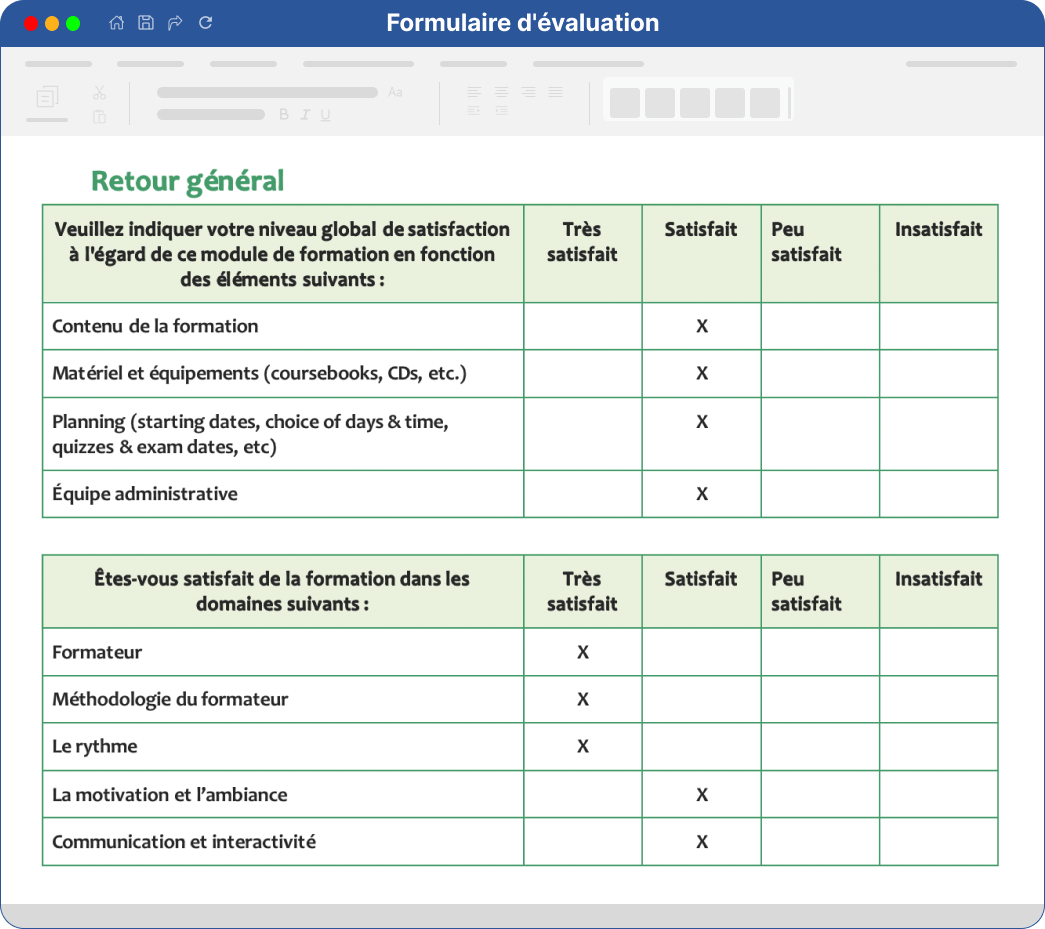Click 'Très satisfait' header in the second table

coord(582,591)
